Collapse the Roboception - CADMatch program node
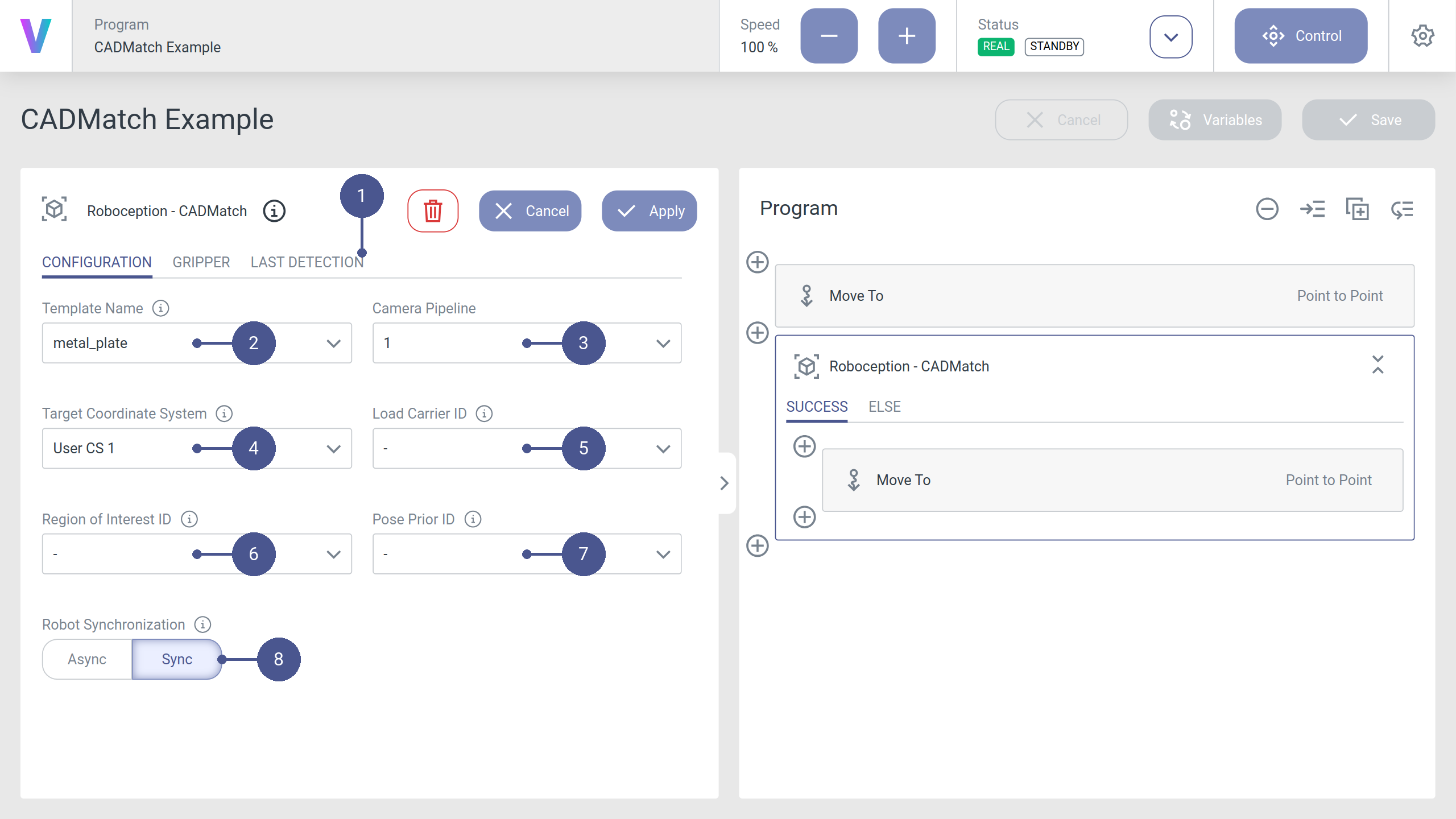Screen dimensions: 1456x819 click(x=1378, y=365)
